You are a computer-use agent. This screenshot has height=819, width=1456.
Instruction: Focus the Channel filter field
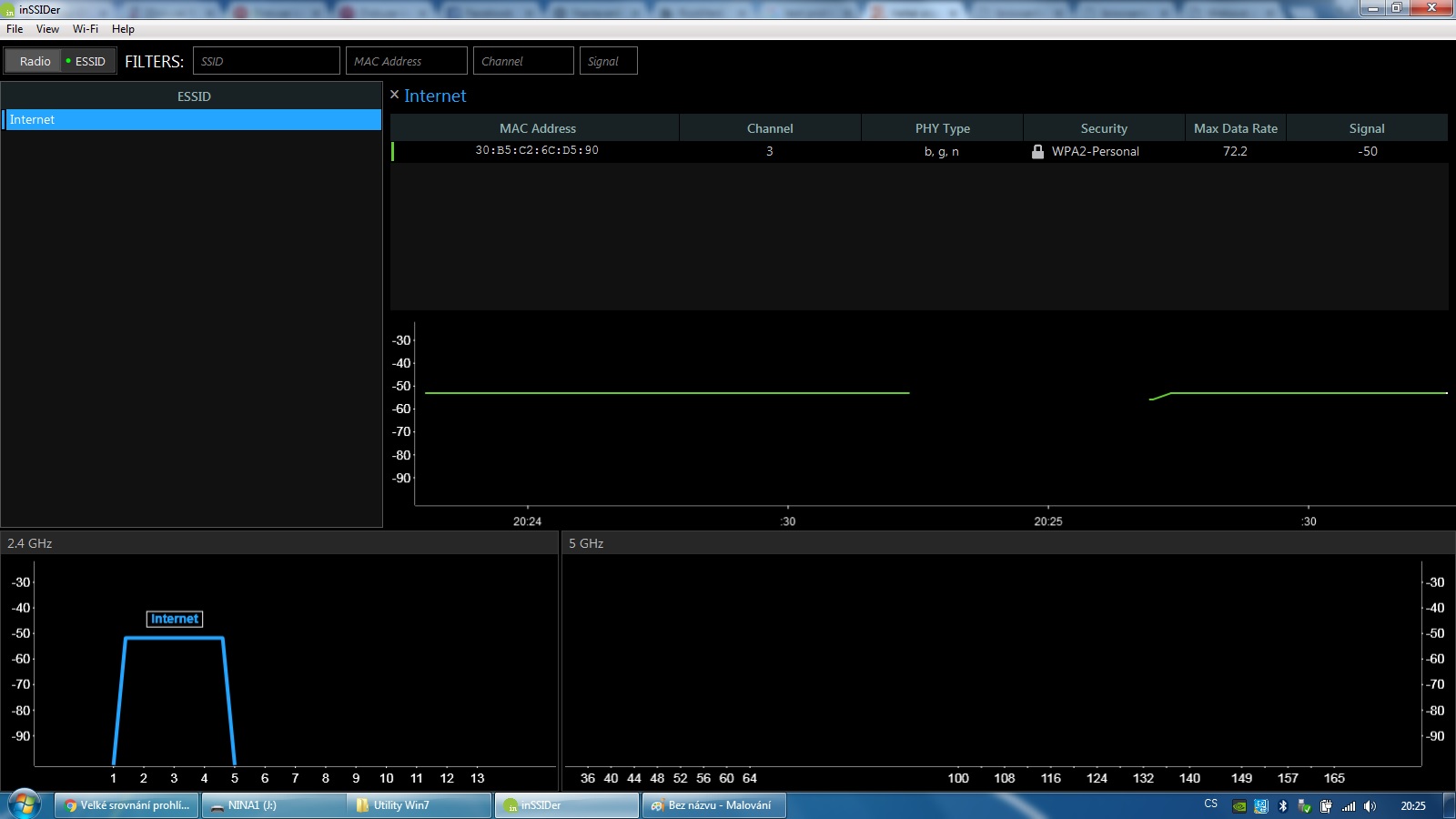(523, 61)
